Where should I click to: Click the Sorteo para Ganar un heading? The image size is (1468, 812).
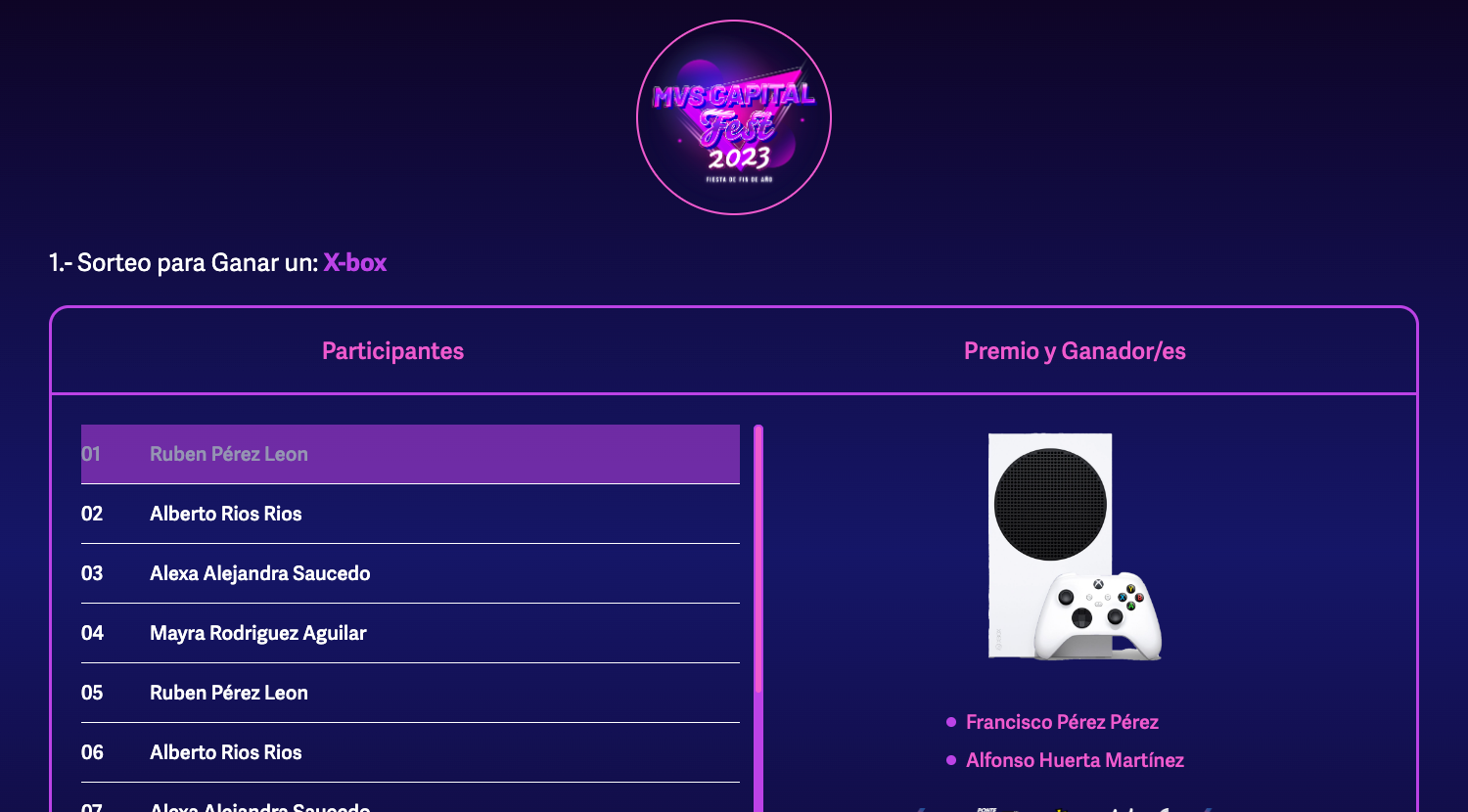pyautogui.click(x=185, y=262)
